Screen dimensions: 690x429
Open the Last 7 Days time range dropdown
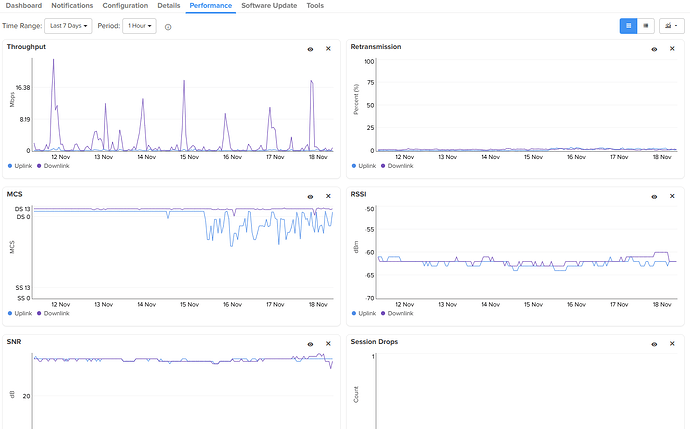click(x=68, y=26)
